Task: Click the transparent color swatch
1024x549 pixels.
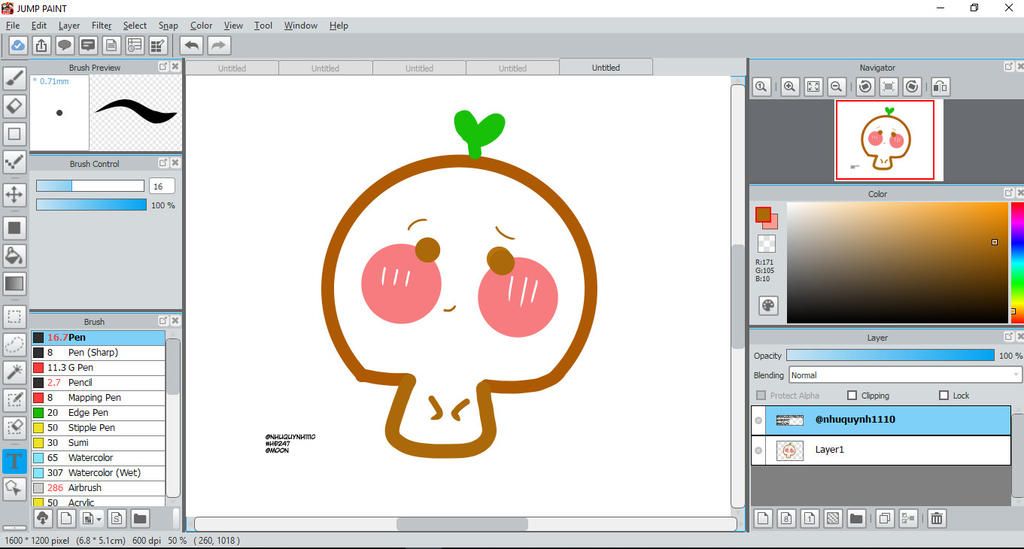Action: pyautogui.click(x=767, y=243)
